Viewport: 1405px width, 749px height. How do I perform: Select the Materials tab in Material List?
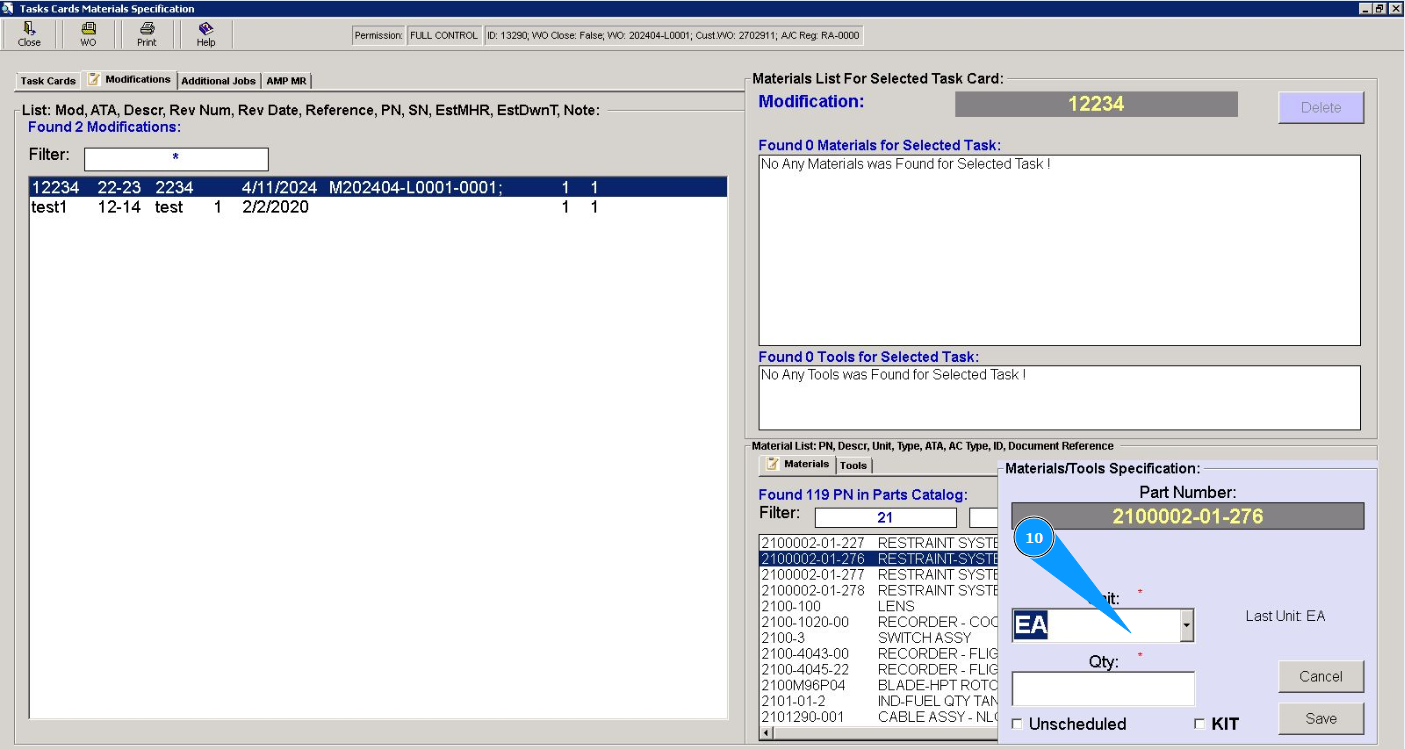click(x=798, y=464)
